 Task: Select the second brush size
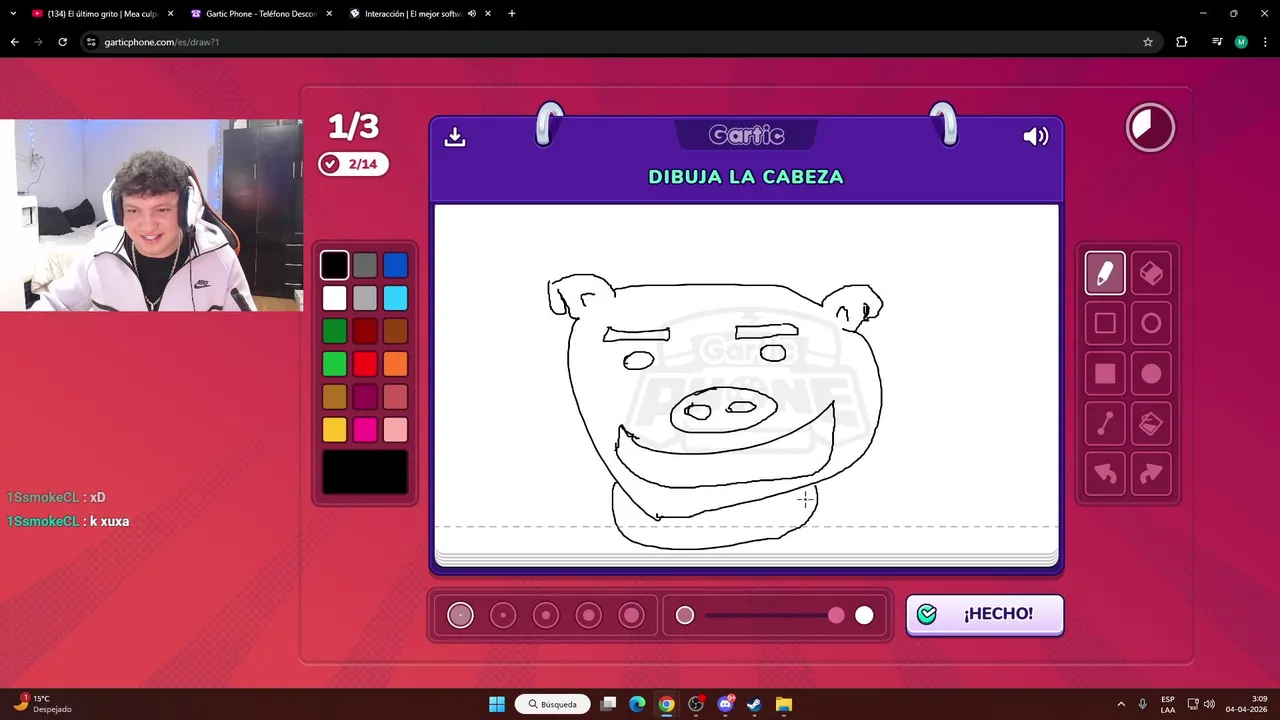[503, 615]
